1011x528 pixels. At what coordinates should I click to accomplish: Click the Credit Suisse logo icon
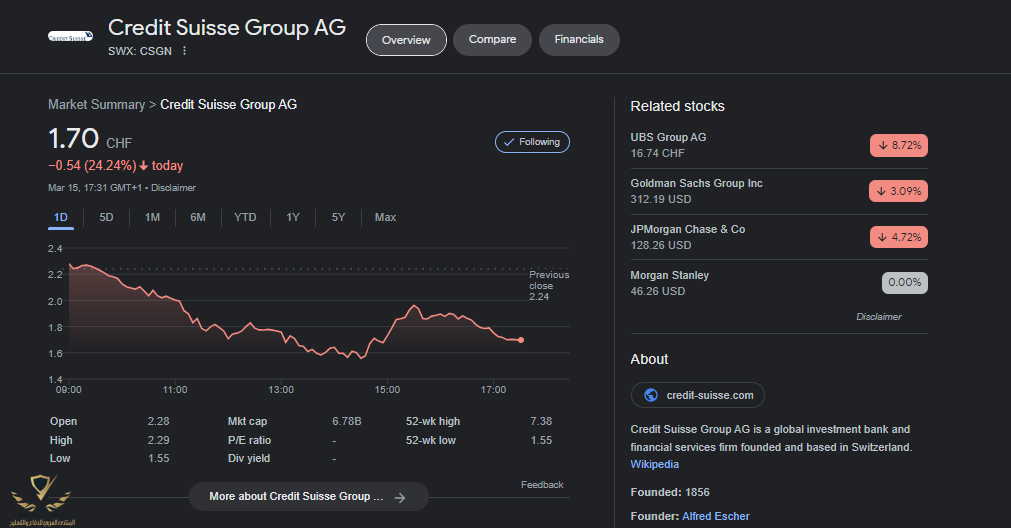click(70, 37)
